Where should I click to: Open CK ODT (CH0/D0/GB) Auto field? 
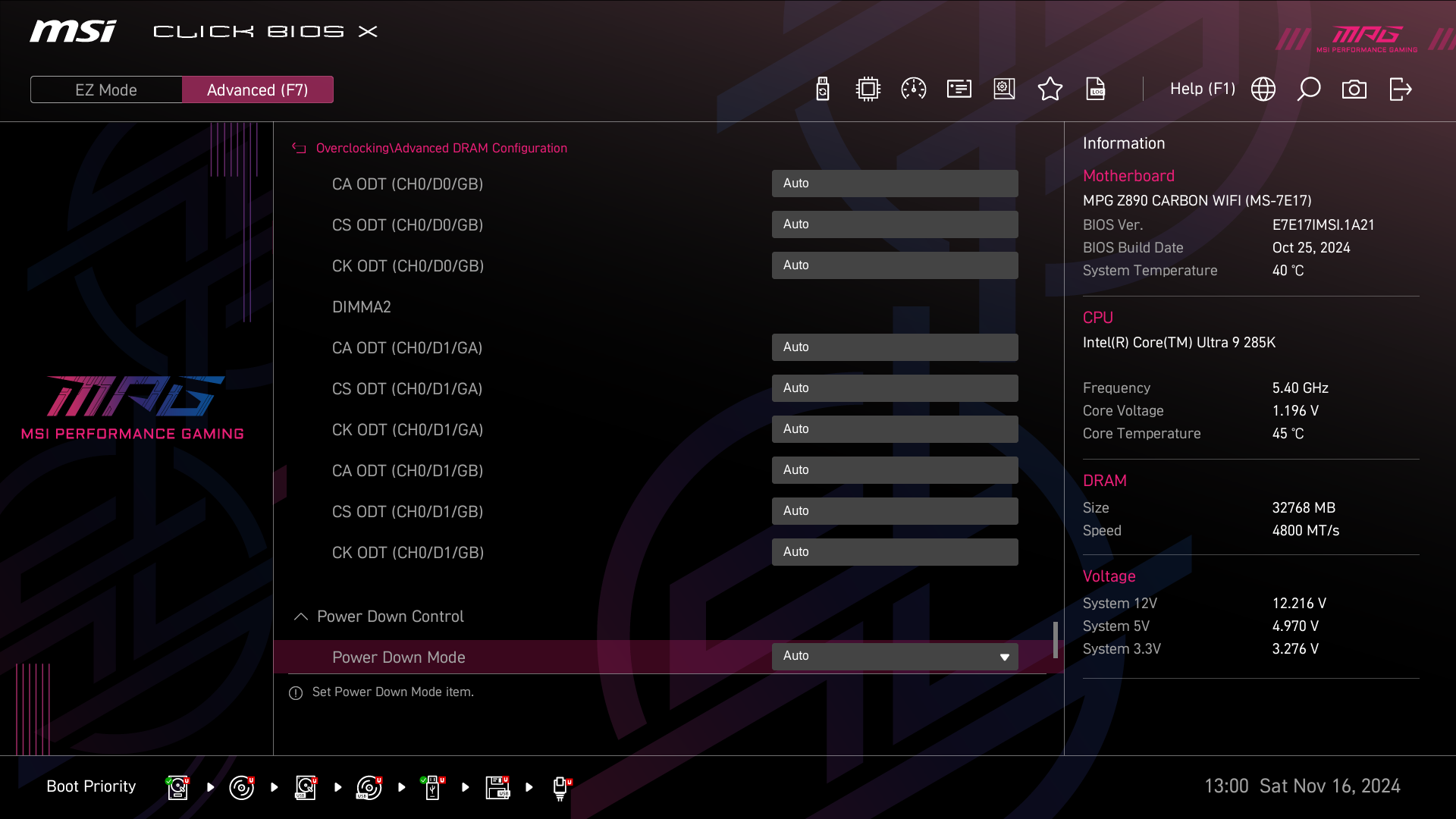pyautogui.click(x=895, y=265)
